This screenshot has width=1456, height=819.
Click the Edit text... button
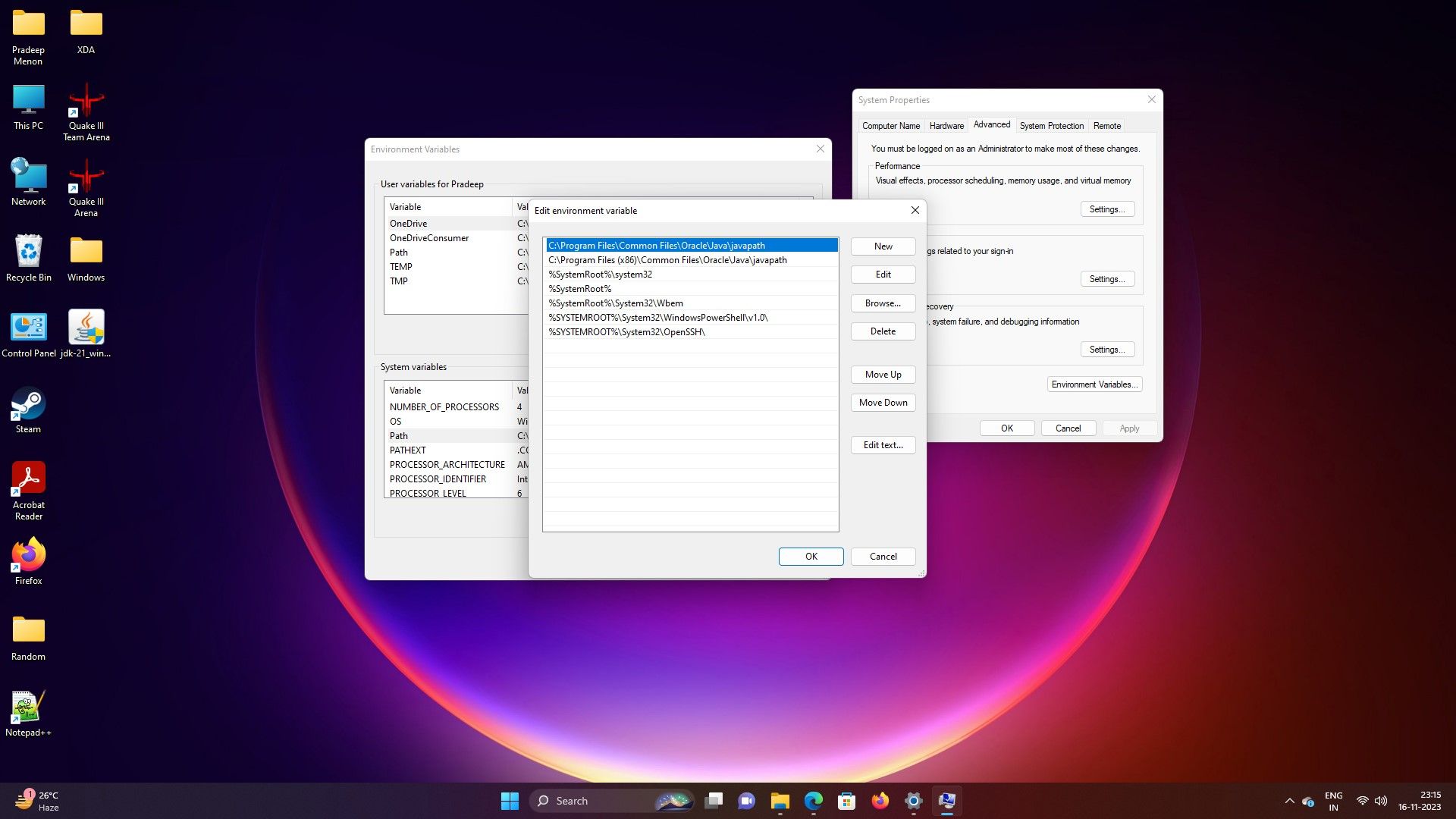point(883,445)
